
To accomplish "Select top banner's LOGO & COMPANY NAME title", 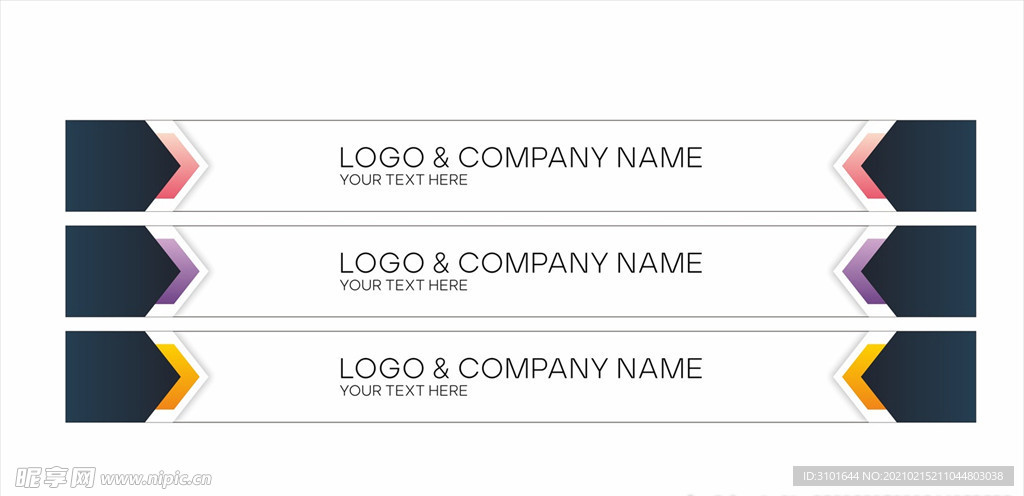I will coord(520,157).
